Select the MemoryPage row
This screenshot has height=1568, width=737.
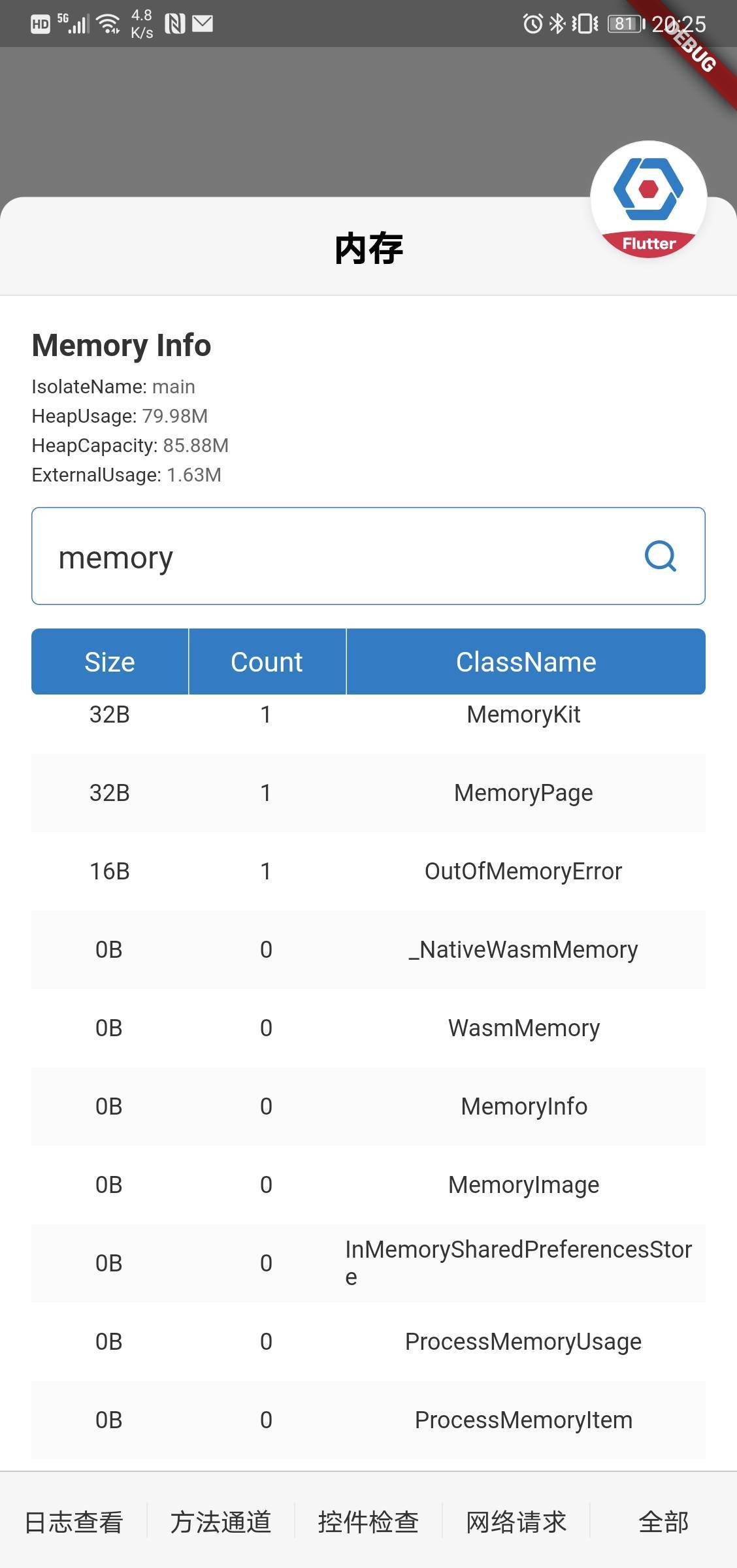coord(368,793)
